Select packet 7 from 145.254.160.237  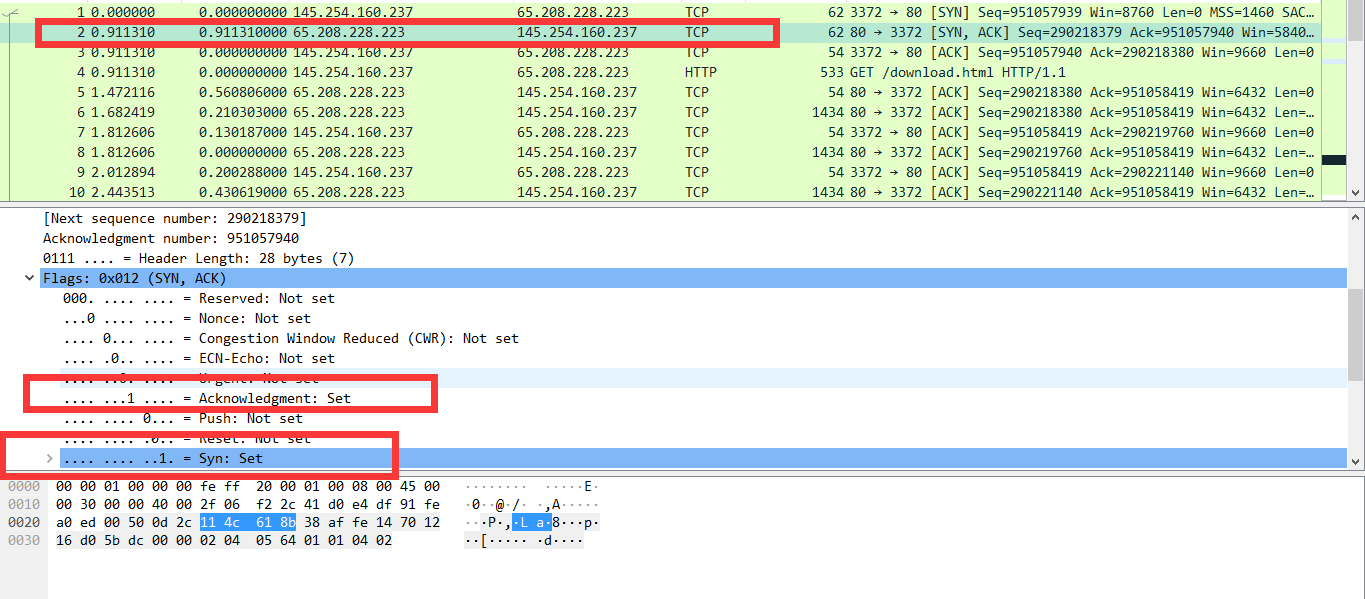tap(400, 132)
